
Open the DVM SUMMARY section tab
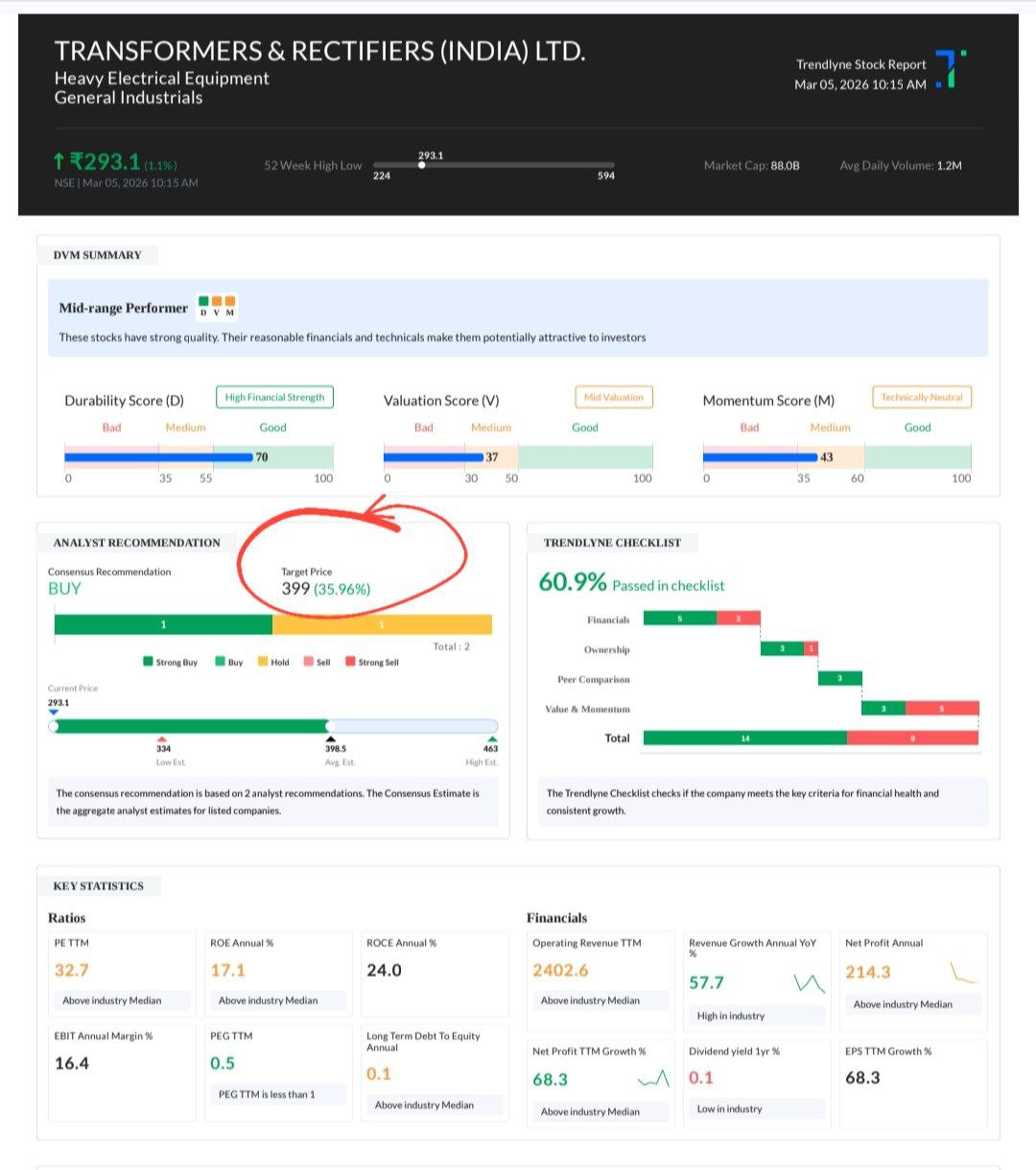click(98, 255)
